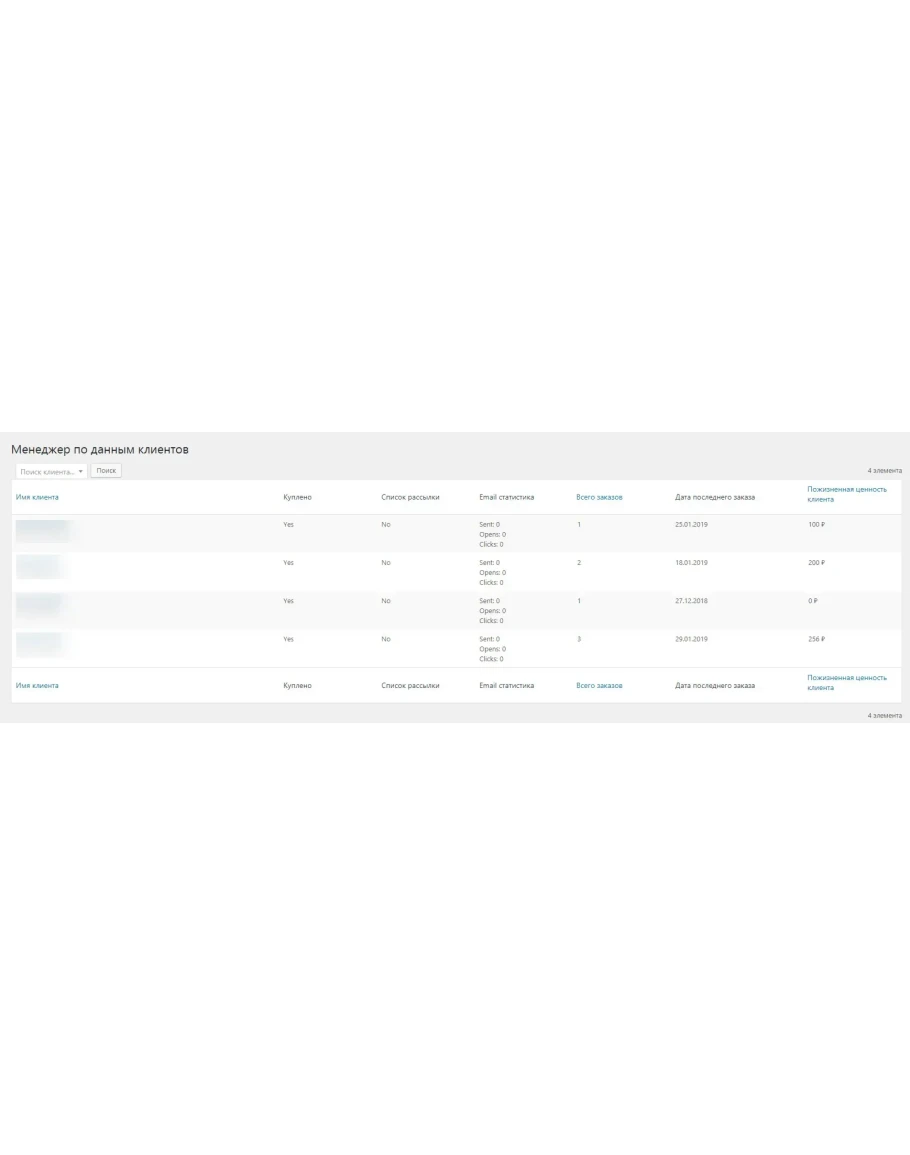The height and width of the screenshot is (1155, 910).
Task: Click Имя клиента link in table footer
Action: tap(37, 685)
